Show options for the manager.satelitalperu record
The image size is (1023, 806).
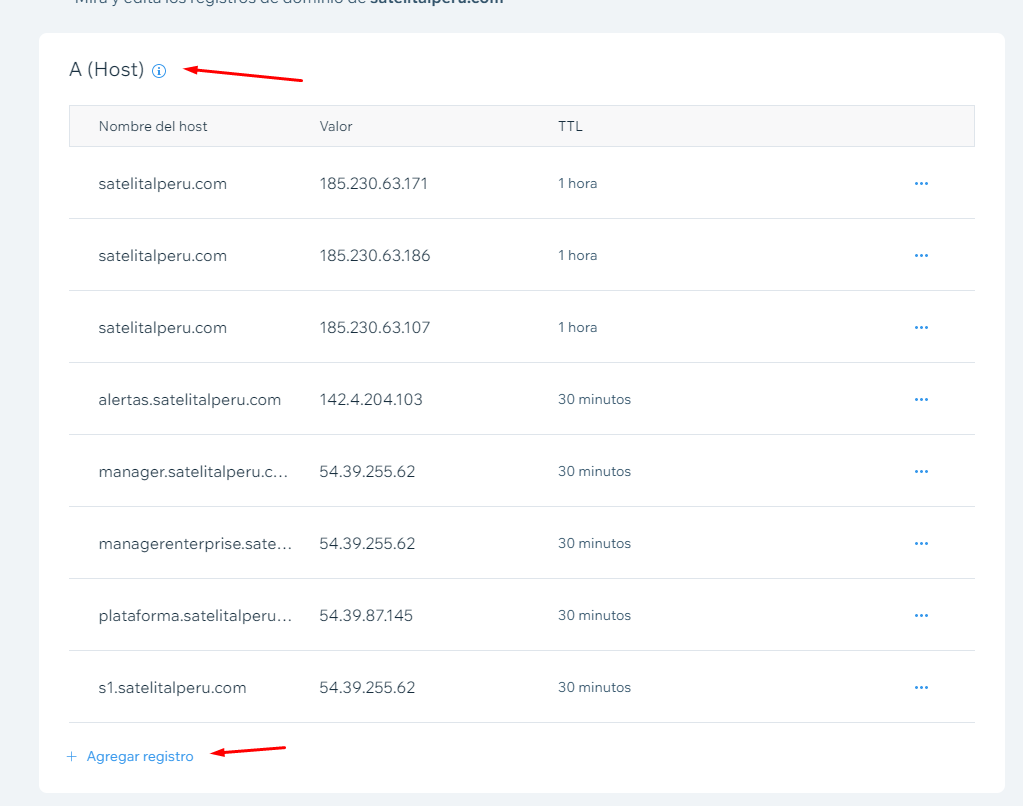pyautogui.click(x=921, y=472)
